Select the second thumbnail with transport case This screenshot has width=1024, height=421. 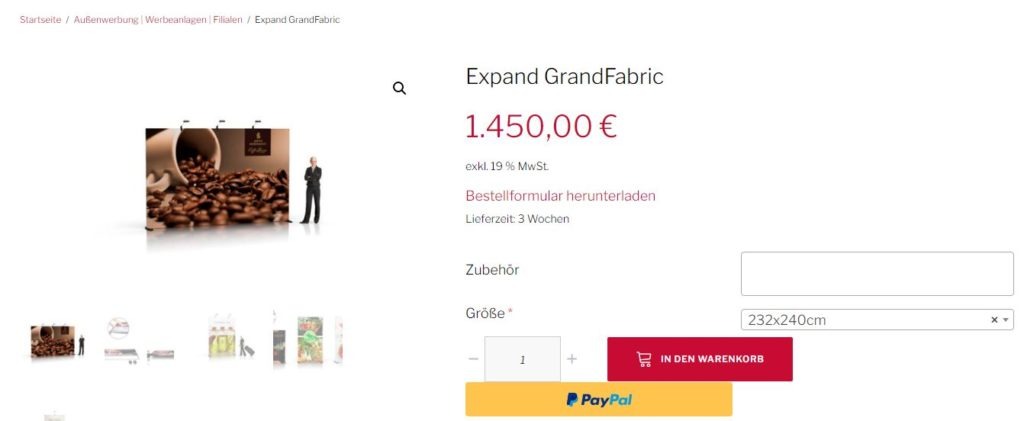pos(139,341)
